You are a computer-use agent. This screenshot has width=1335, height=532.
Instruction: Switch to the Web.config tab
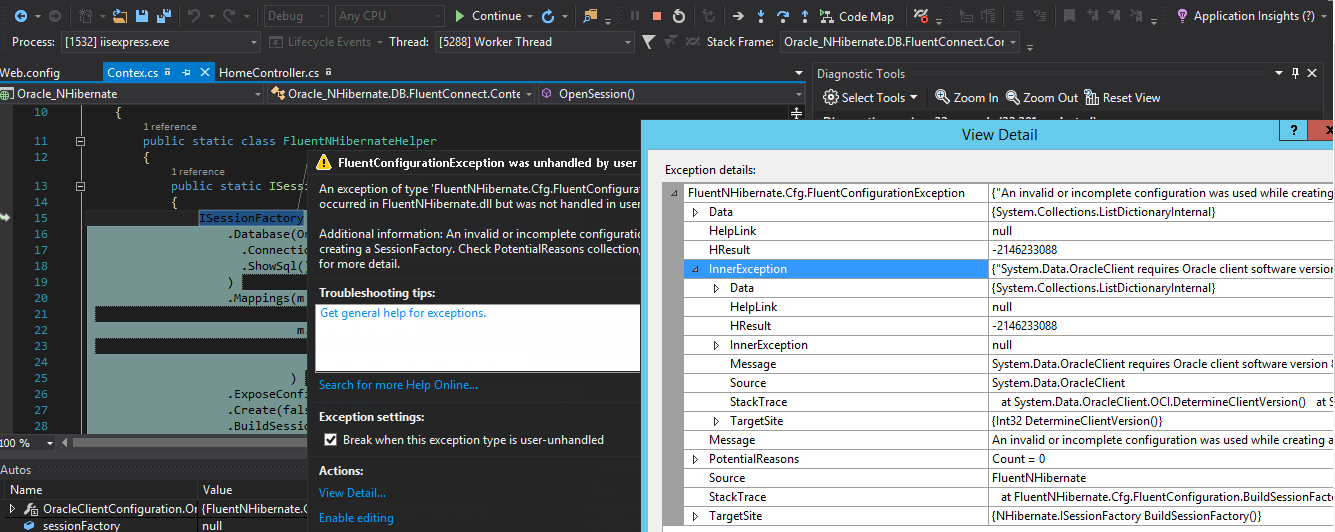tap(30, 73)
